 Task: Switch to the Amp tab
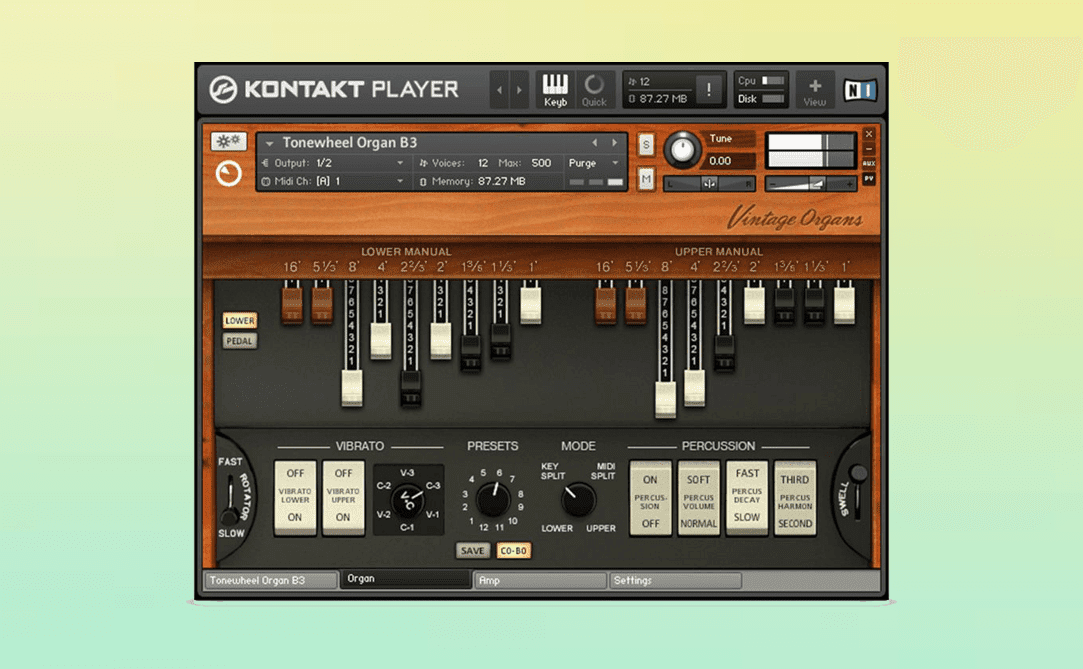540,580
